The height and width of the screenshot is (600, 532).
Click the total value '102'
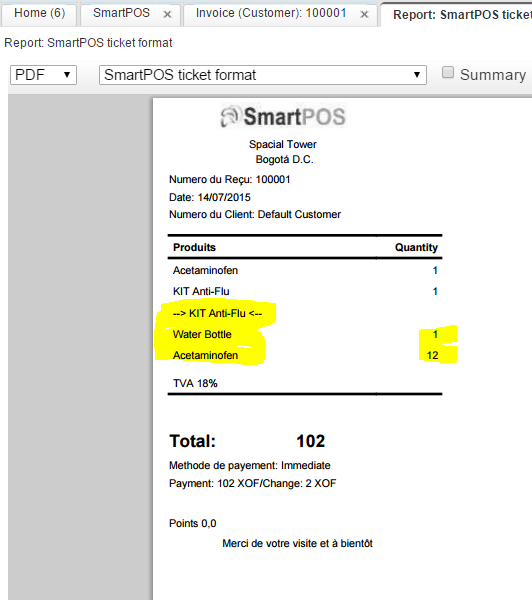point(310,441)
